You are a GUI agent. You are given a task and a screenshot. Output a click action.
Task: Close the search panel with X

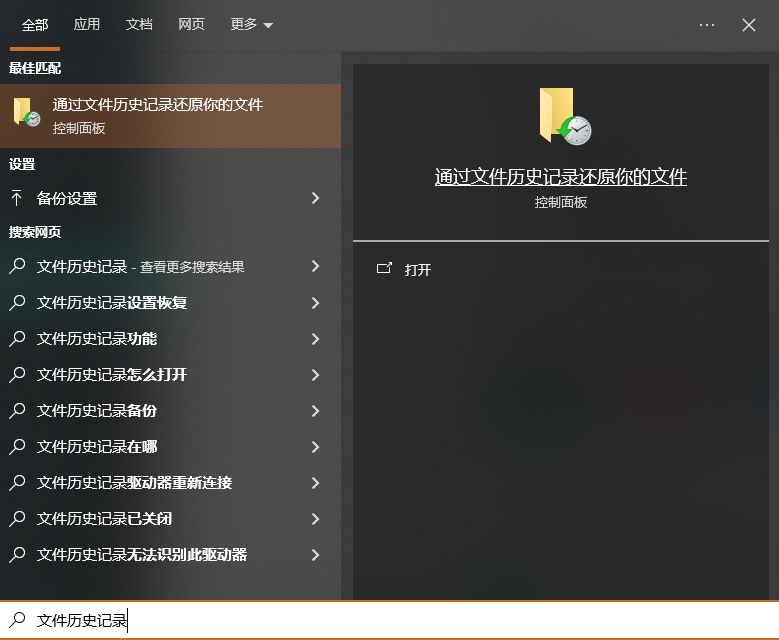749,25
